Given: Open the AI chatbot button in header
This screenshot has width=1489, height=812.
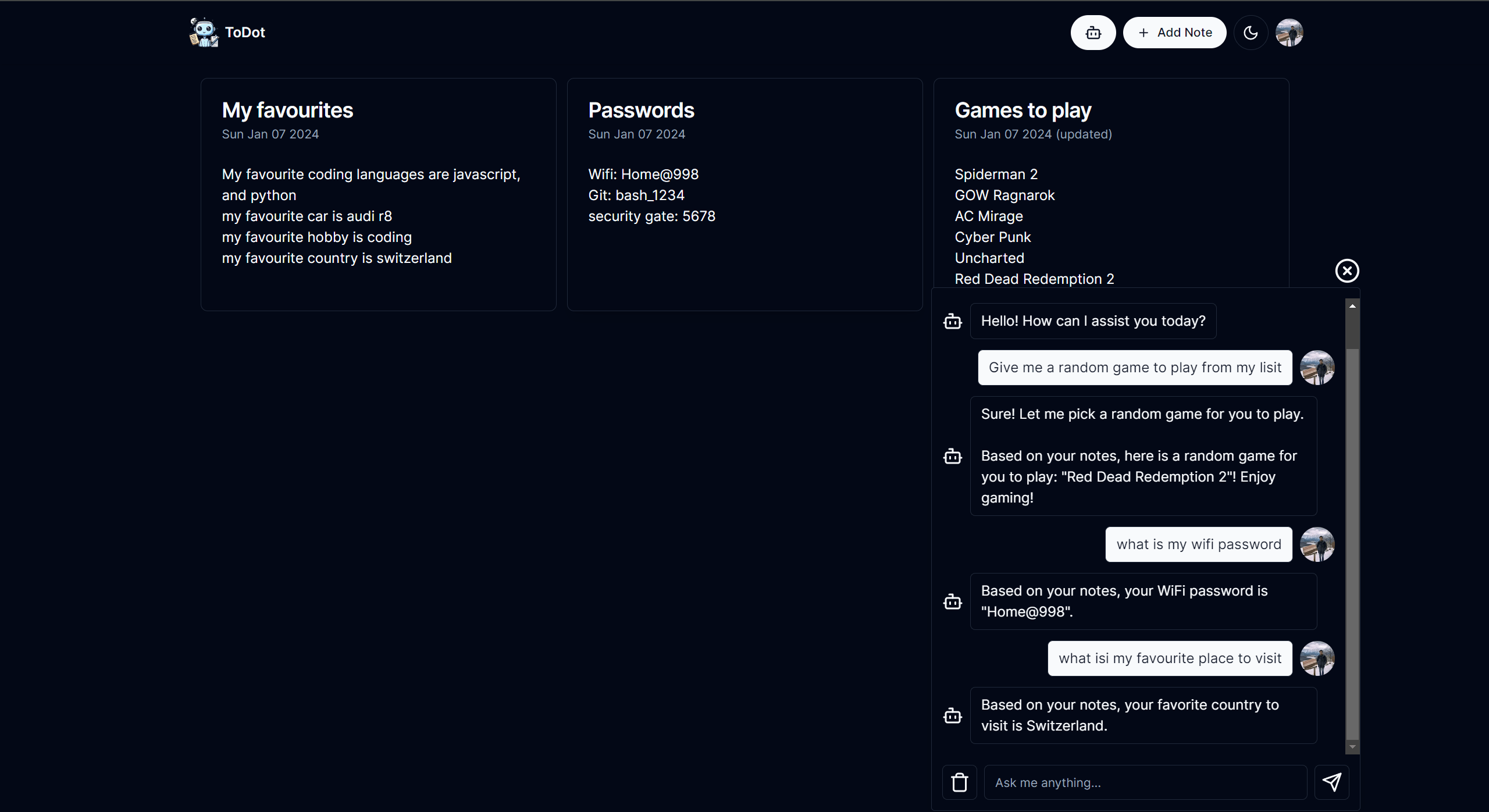Looking at the screenshot, I should 1093,33.
